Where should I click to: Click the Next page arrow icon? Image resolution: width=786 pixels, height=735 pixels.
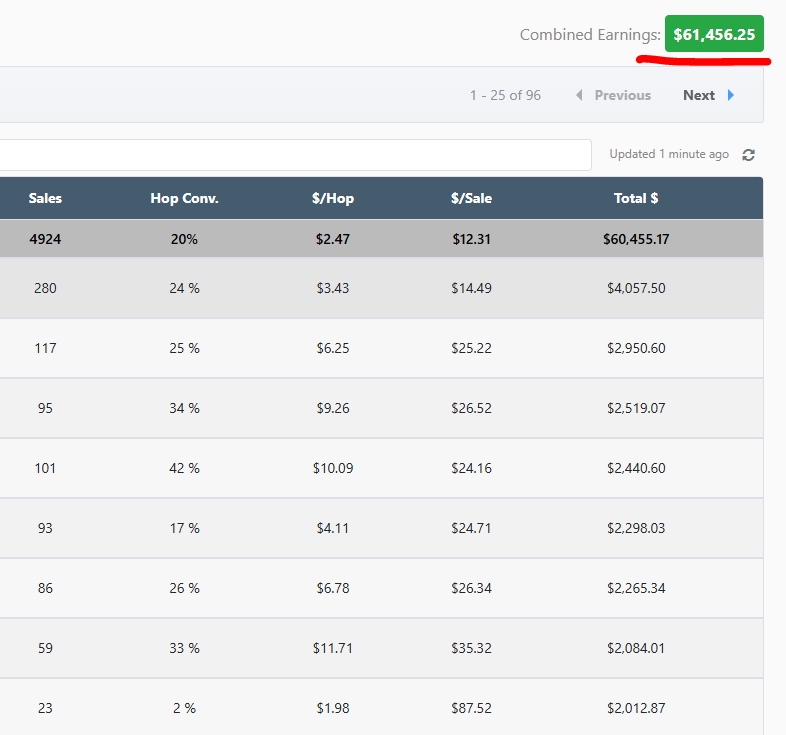pos(730,95)
